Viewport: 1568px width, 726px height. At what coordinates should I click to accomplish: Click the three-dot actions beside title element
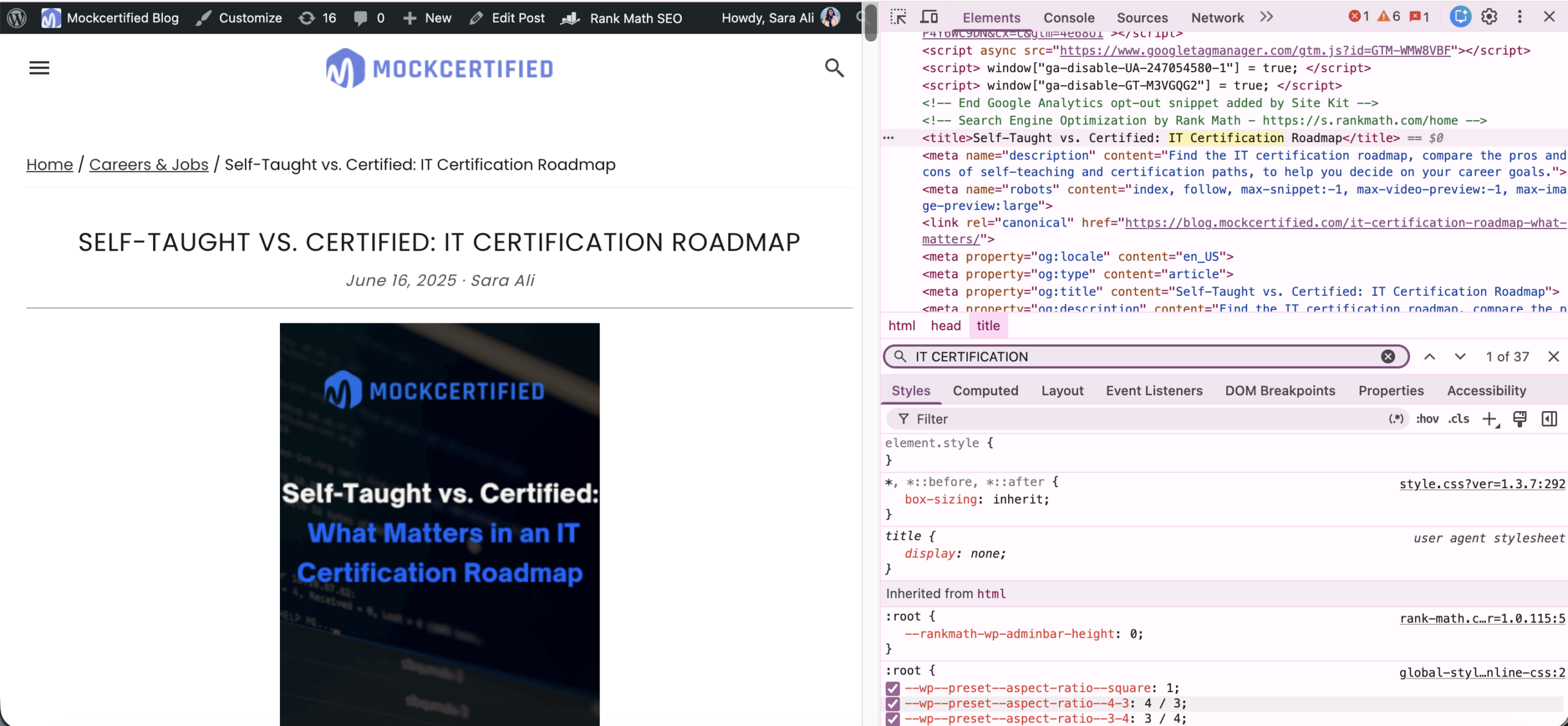[x=889, y=138]
